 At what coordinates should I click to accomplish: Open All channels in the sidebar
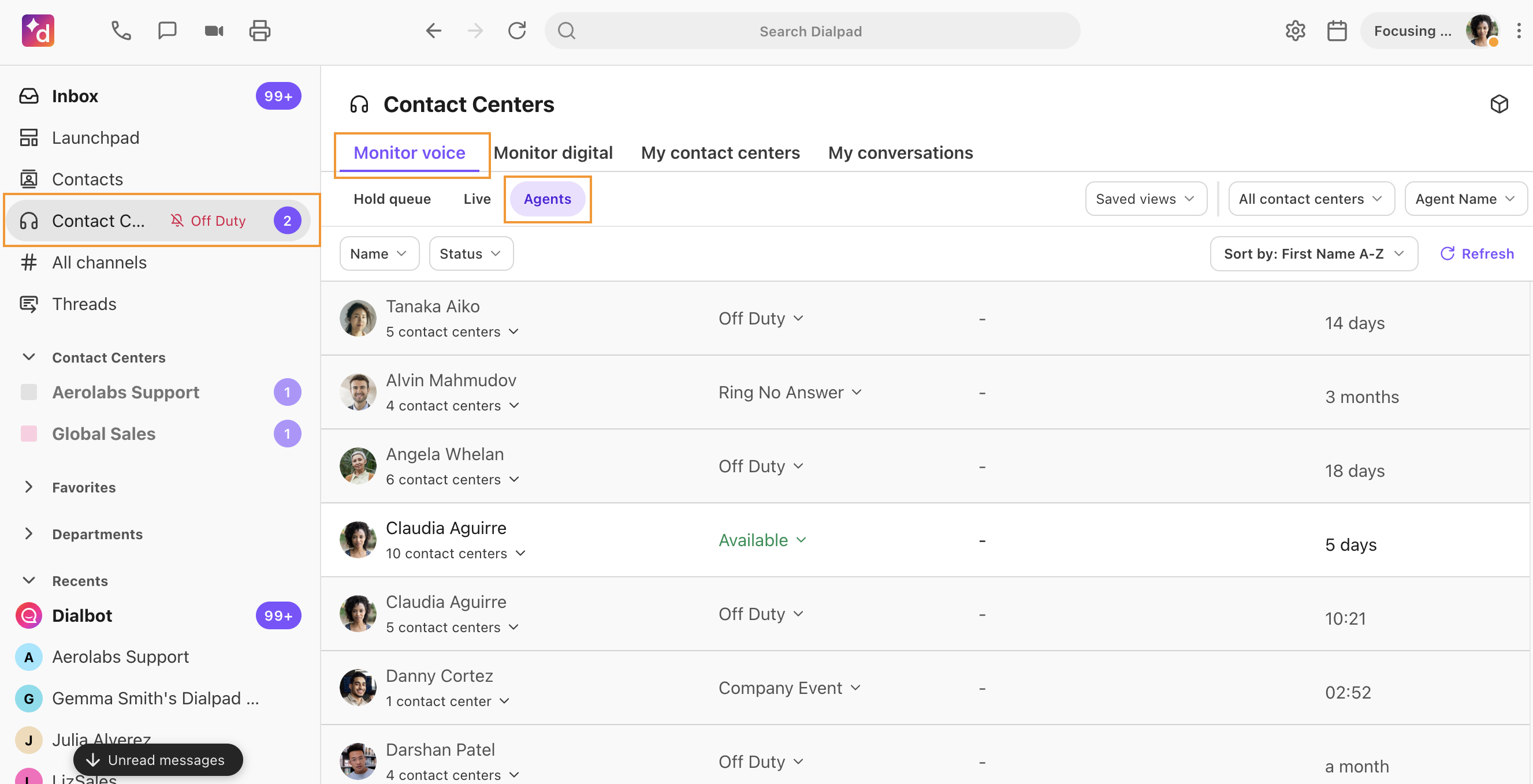click(x=159, y=262)
